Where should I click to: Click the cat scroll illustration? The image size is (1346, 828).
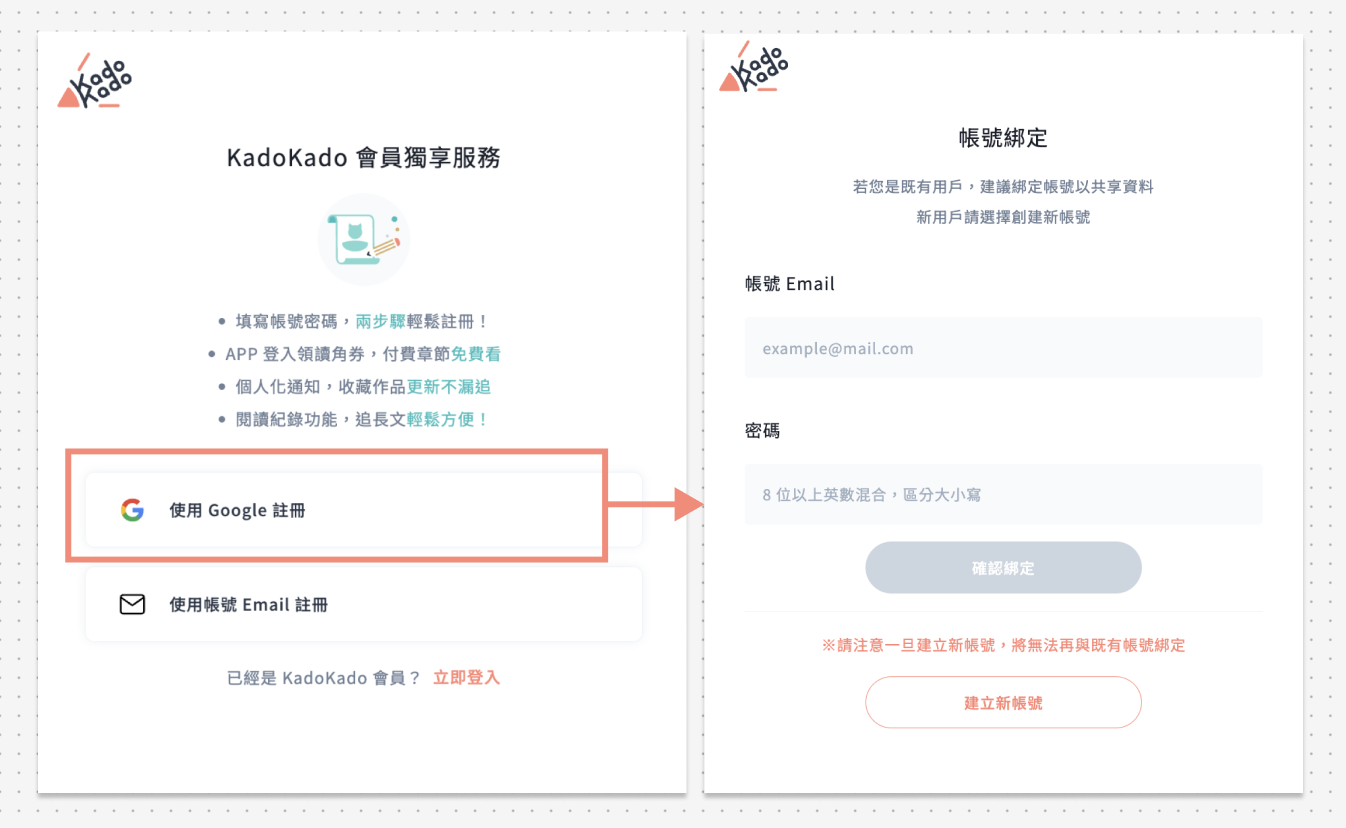pos(363,240)
